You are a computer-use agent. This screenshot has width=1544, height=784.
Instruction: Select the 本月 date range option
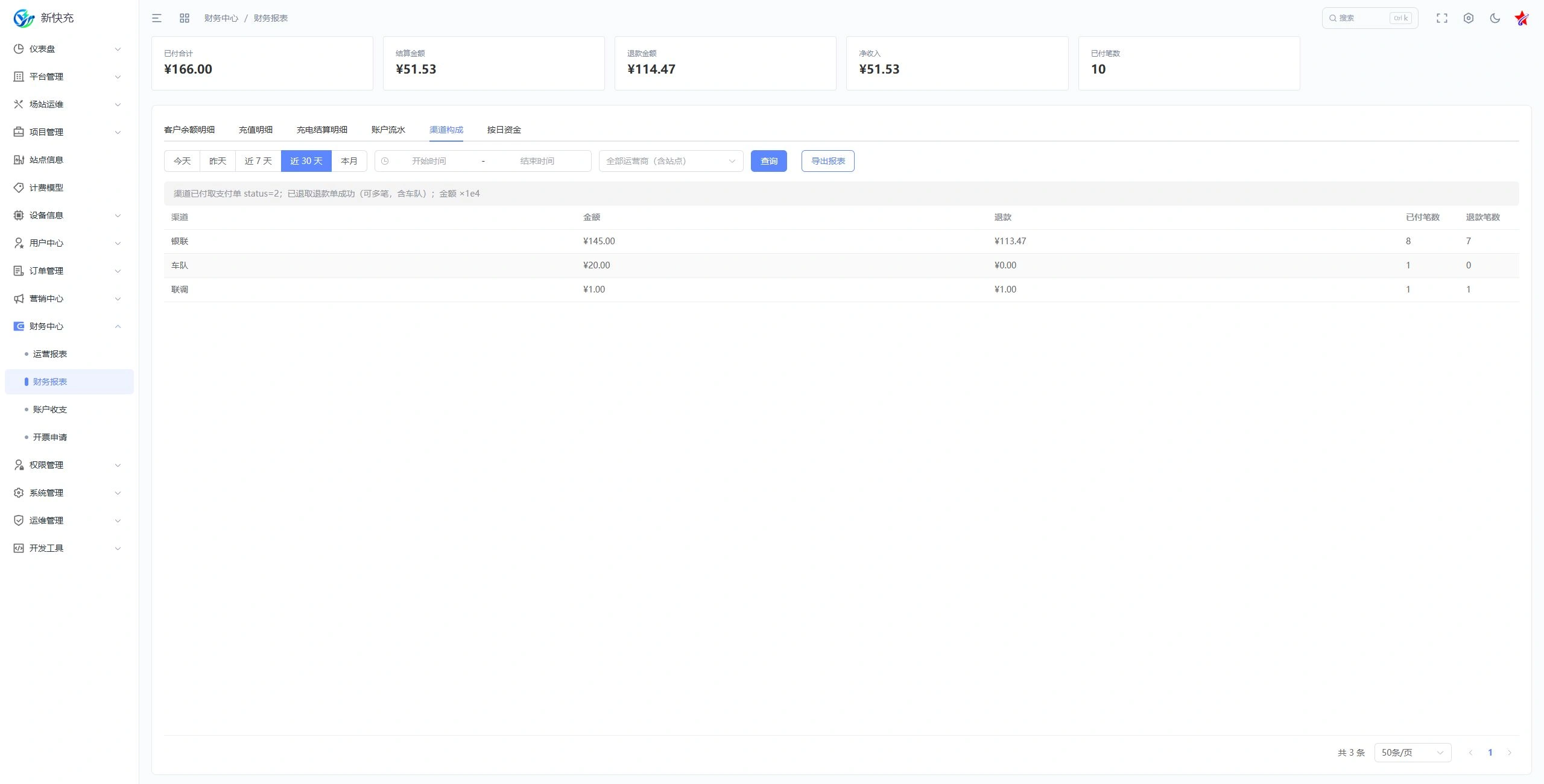(x=349, y=161)
